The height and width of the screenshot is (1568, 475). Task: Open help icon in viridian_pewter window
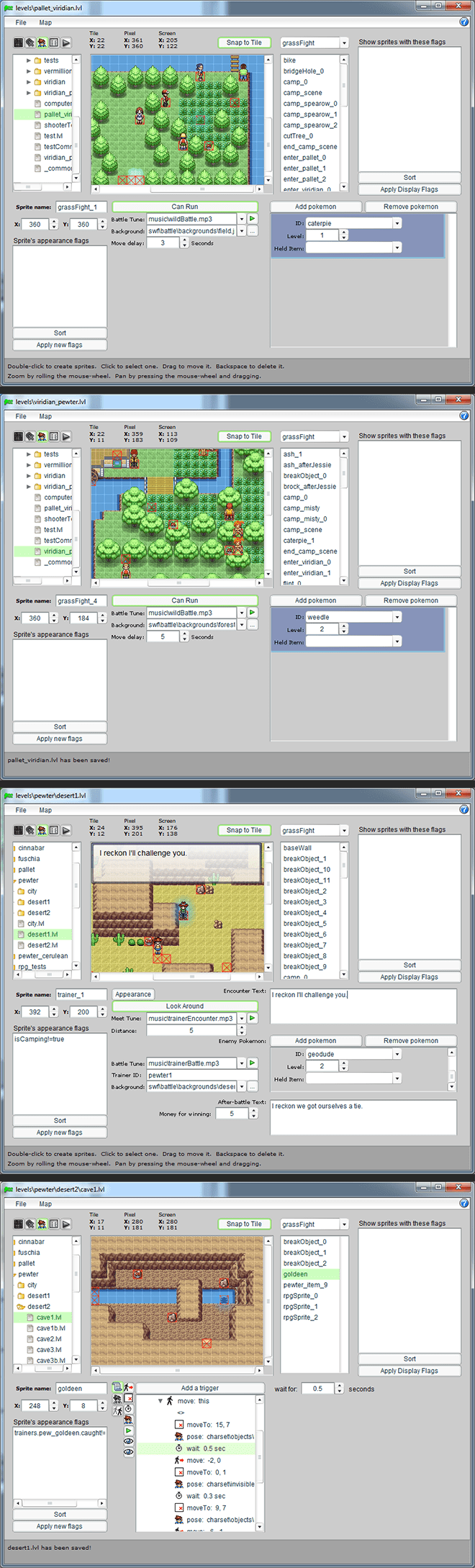tap(464, 415)
